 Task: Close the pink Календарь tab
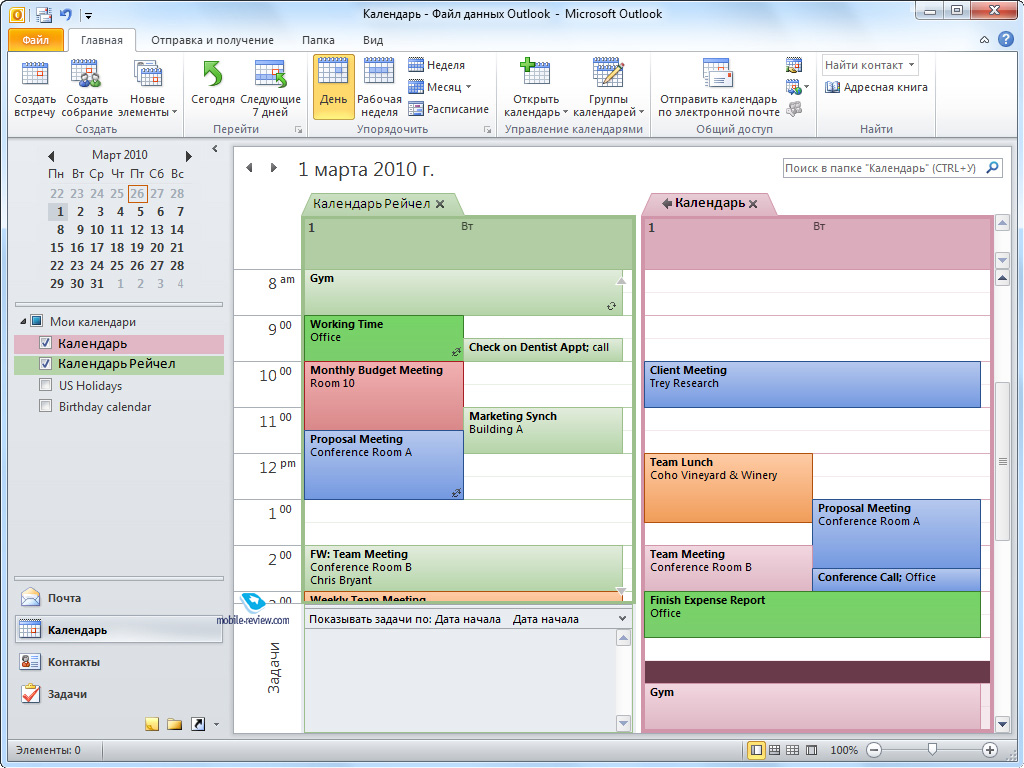[754, 204]
